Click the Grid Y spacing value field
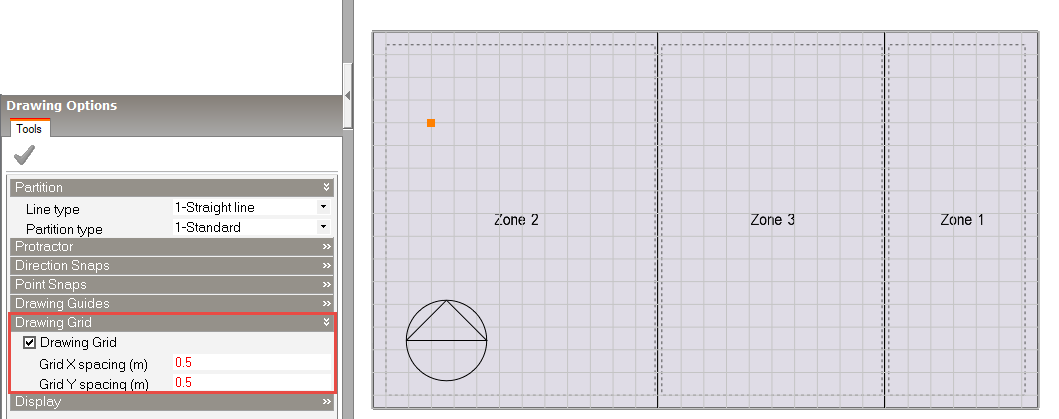Screen dimensions: 1059x419 pos(252,383)
